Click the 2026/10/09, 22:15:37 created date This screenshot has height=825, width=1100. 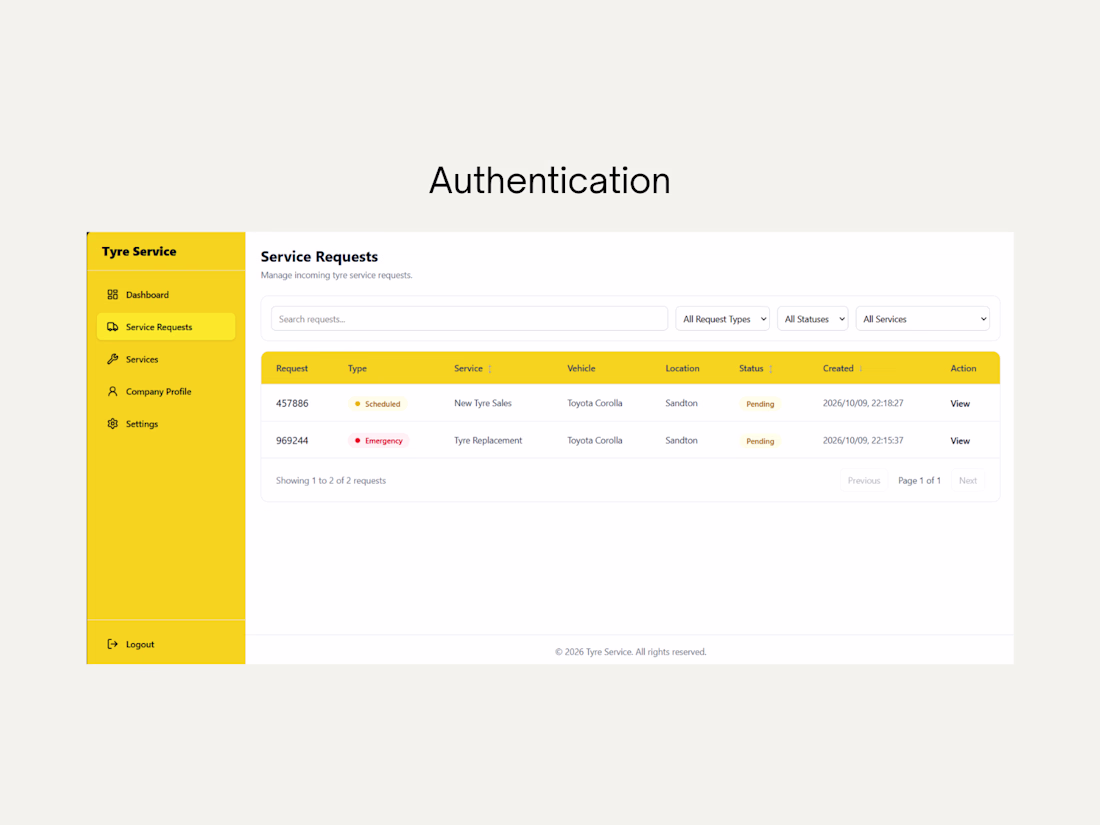[863, 441]
